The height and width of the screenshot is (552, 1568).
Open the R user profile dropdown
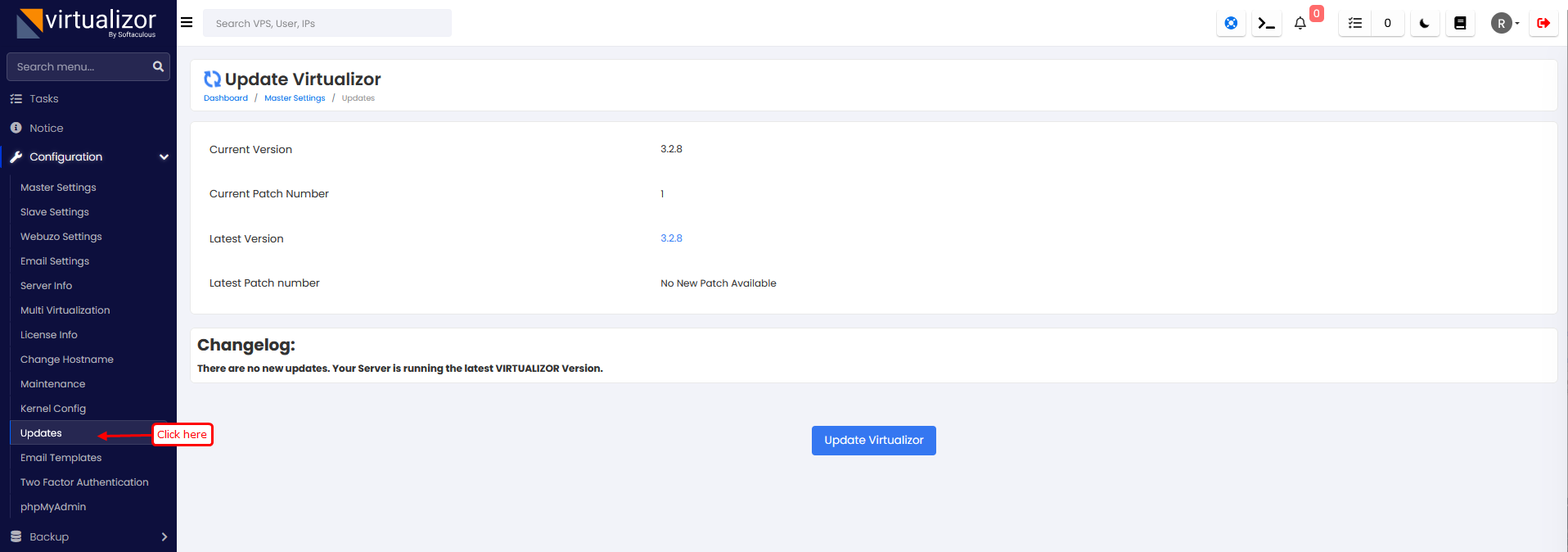pos(1504,24)
